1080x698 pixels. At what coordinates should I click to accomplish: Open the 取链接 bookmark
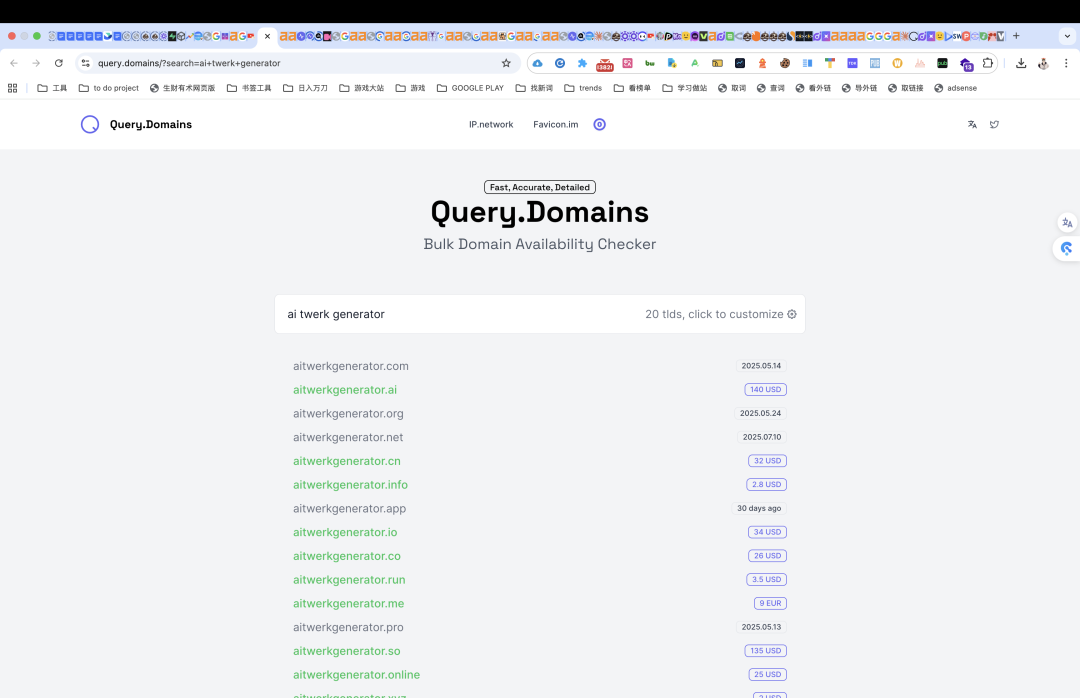pyautogui.click(x=905, y=88)
